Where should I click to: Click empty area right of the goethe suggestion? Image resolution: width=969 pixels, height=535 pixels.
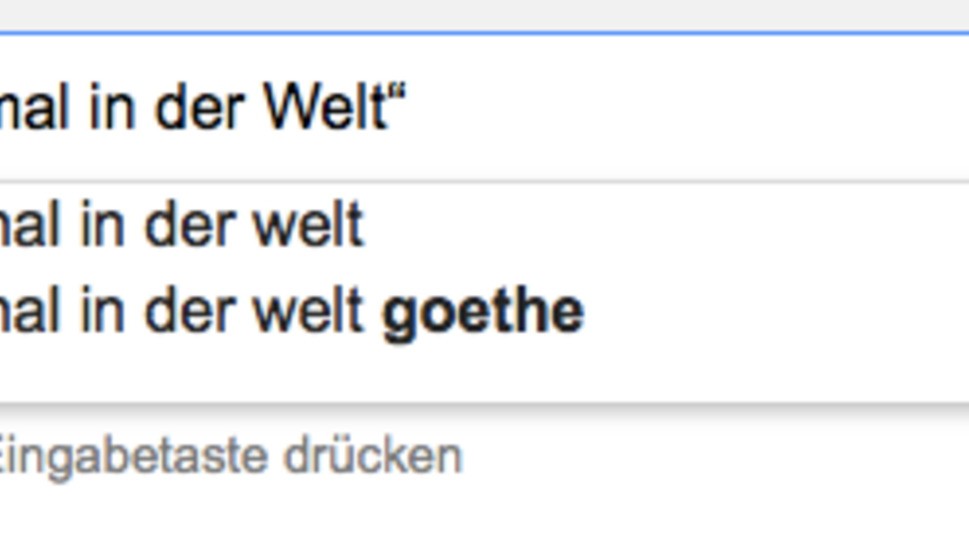[x=780, y=313]
